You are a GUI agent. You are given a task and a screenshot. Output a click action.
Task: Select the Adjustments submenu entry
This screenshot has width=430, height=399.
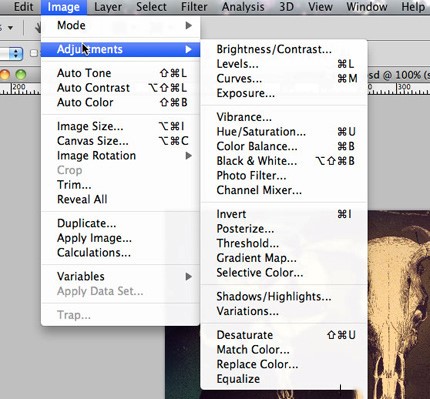[x=121, y=49]
